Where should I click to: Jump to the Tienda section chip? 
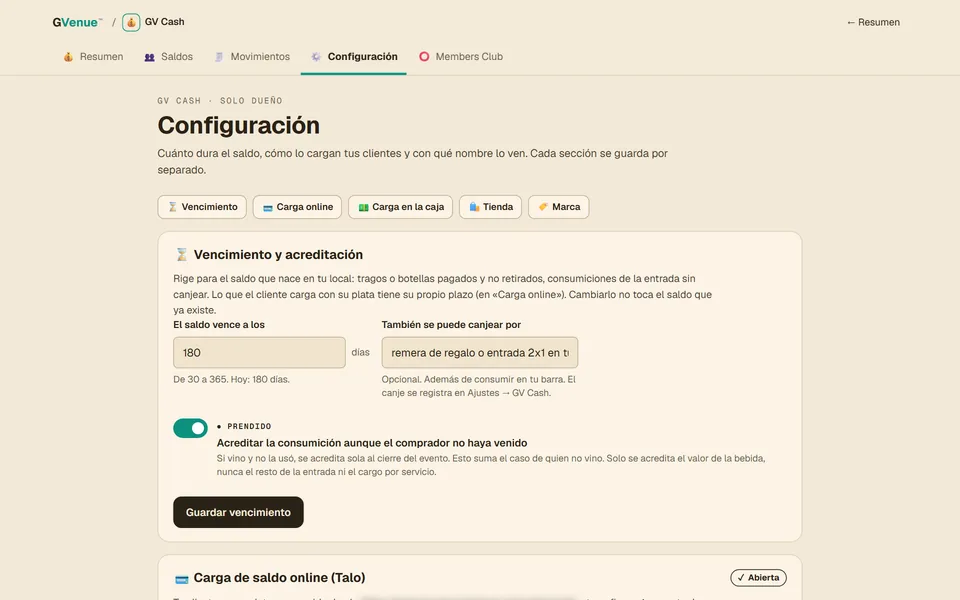(490, 207)
